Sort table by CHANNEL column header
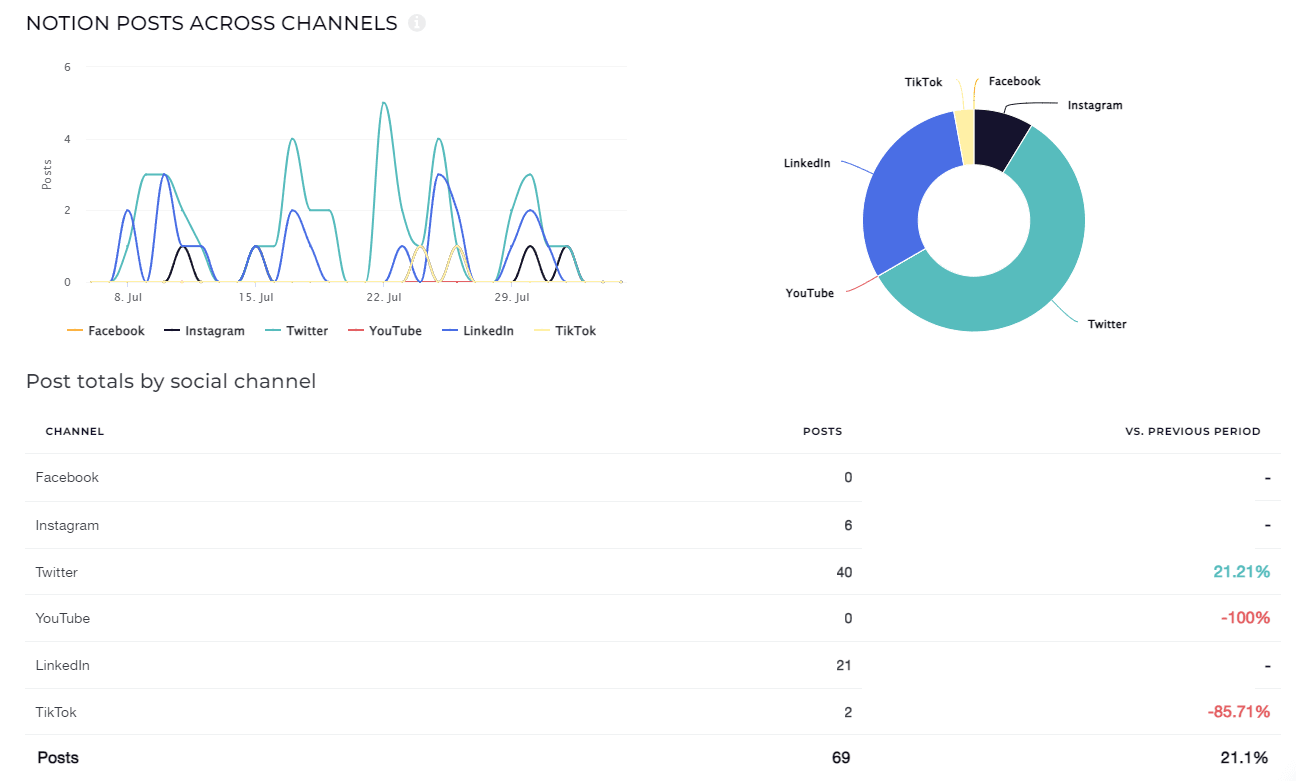The width and height of the screenshot is (1296, 781). point(75,432)
